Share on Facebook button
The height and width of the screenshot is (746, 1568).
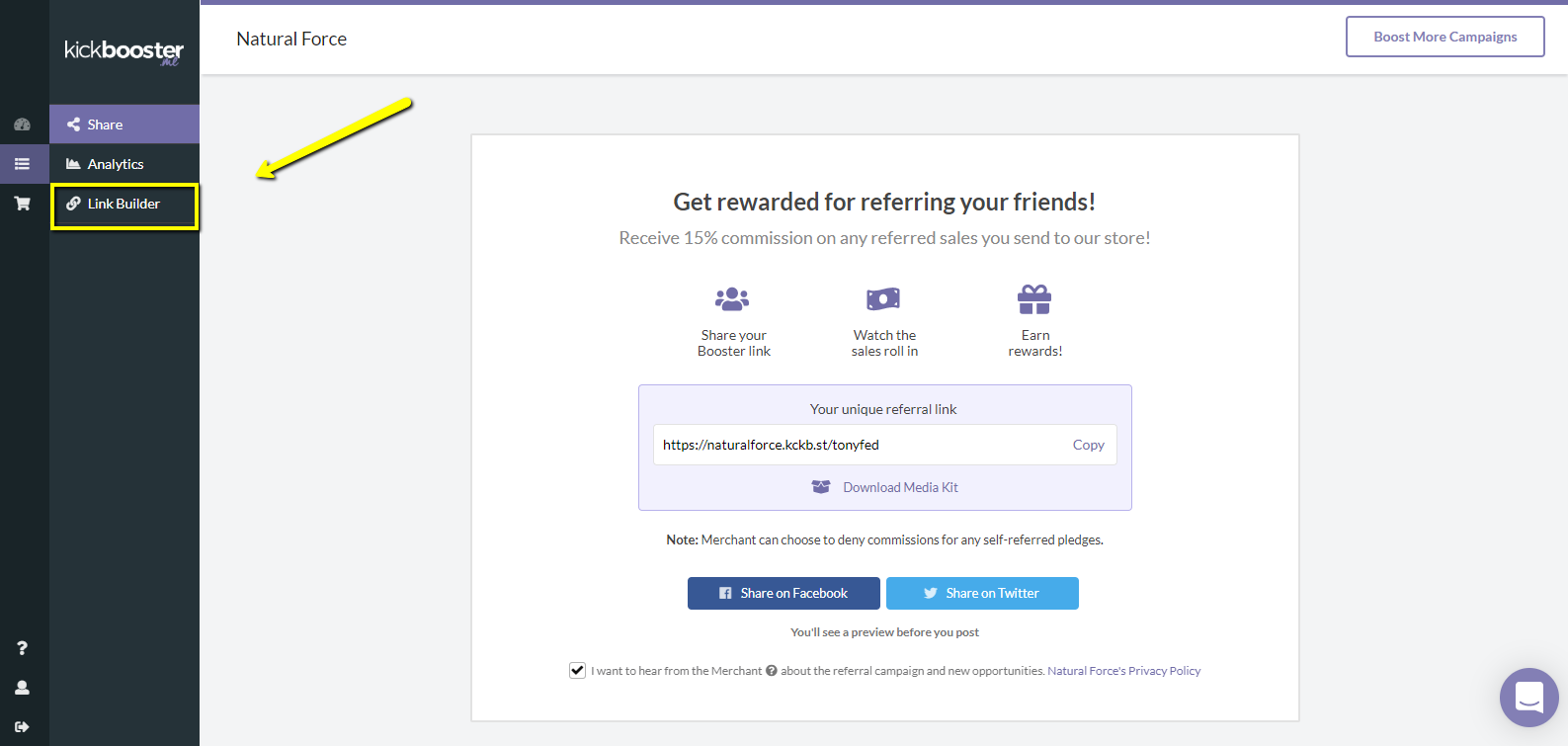tap(784, 593)
